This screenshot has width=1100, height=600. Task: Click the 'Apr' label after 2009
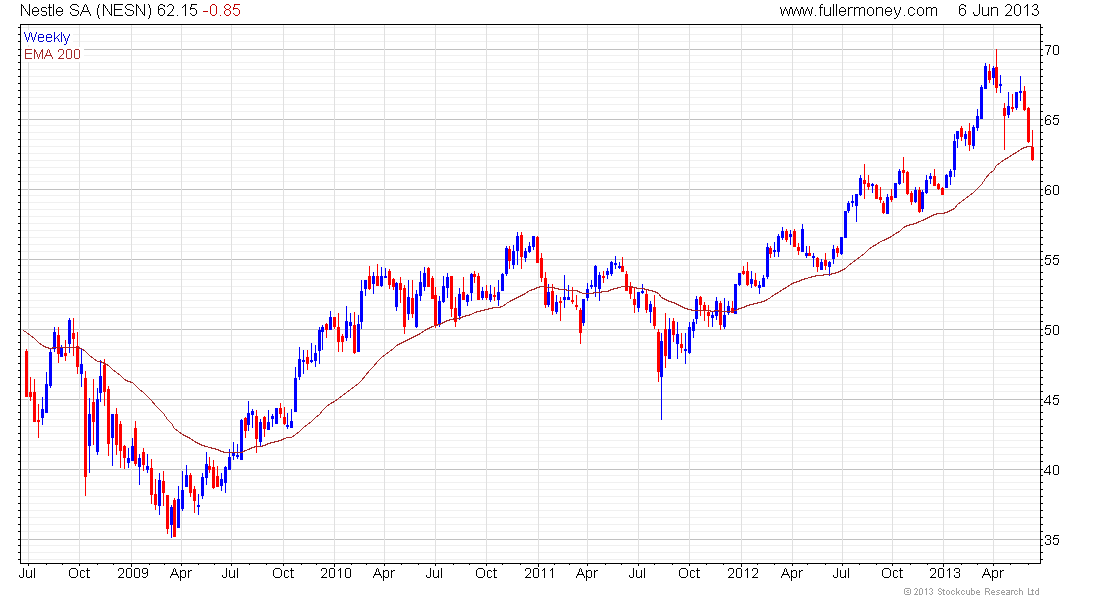coord(181,574)
